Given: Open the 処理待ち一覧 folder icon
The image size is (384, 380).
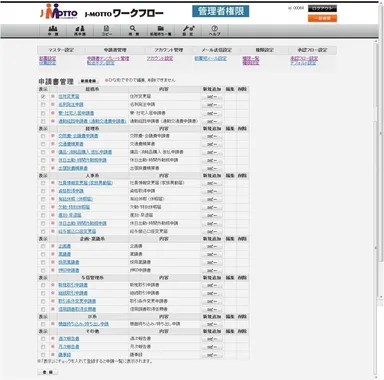Looking at the screenshot, I should (160, 31).
